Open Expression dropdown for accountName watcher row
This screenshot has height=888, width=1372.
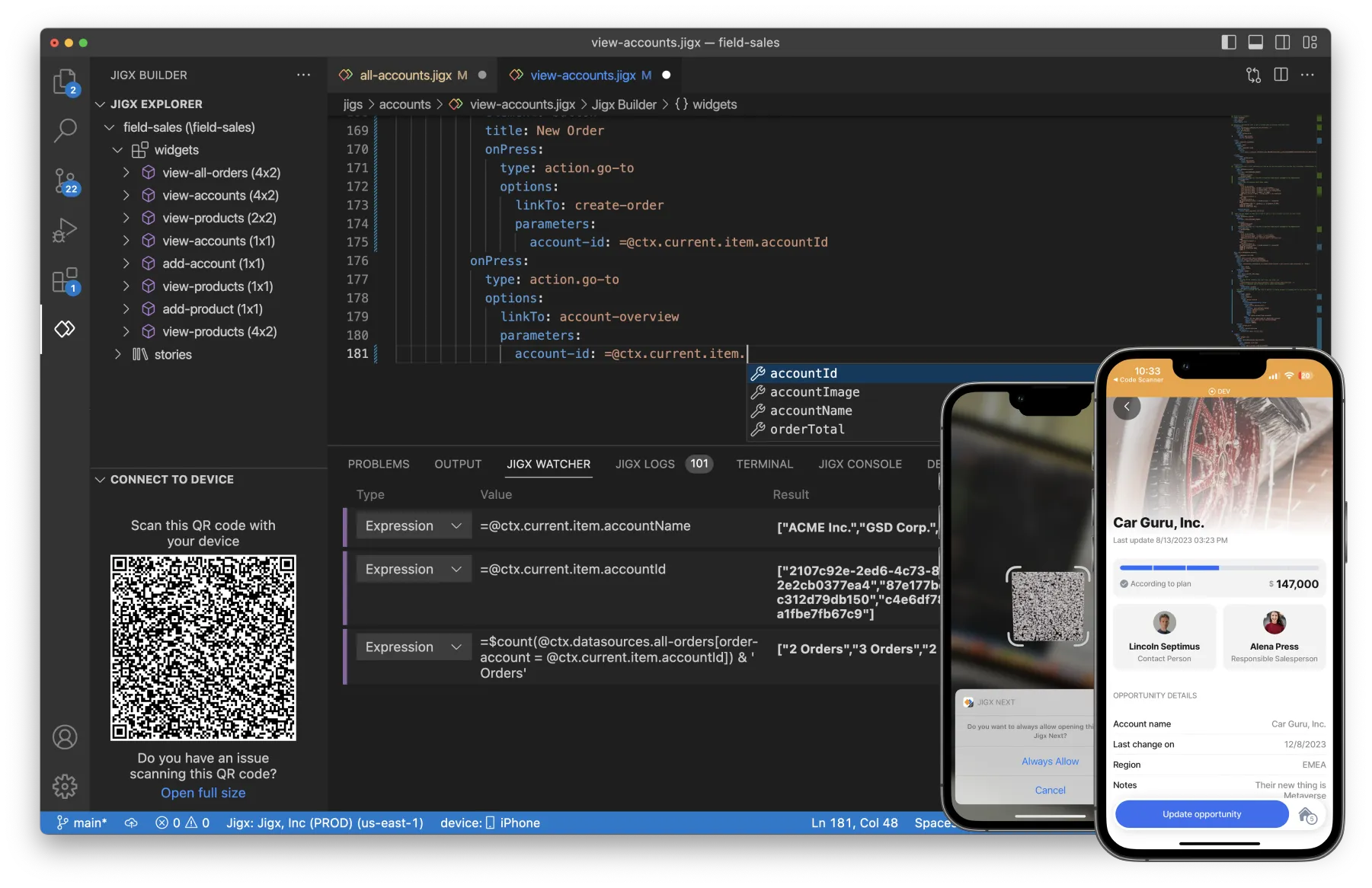pyautogui.click(x=413, y=526)
